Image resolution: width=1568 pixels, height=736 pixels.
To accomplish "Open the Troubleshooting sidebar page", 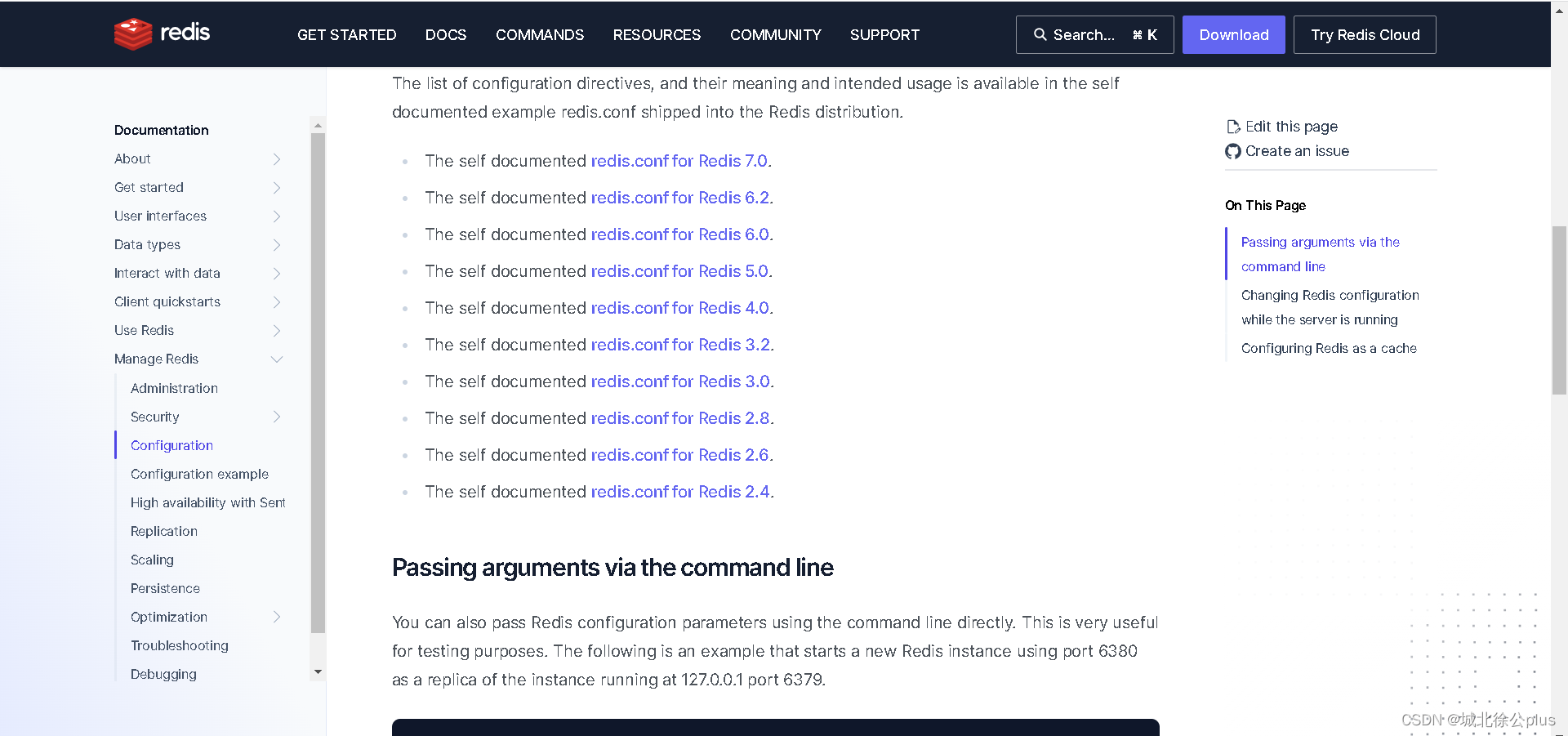I will (180, 645).
